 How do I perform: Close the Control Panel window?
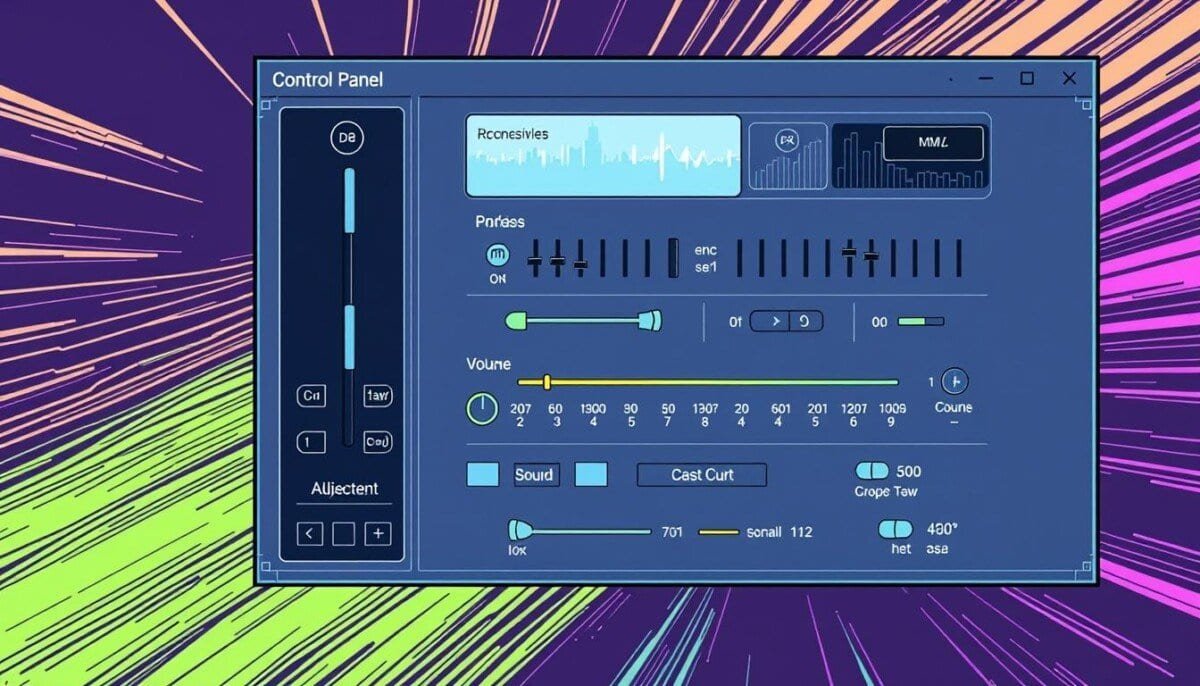[x=1069, y=78]
